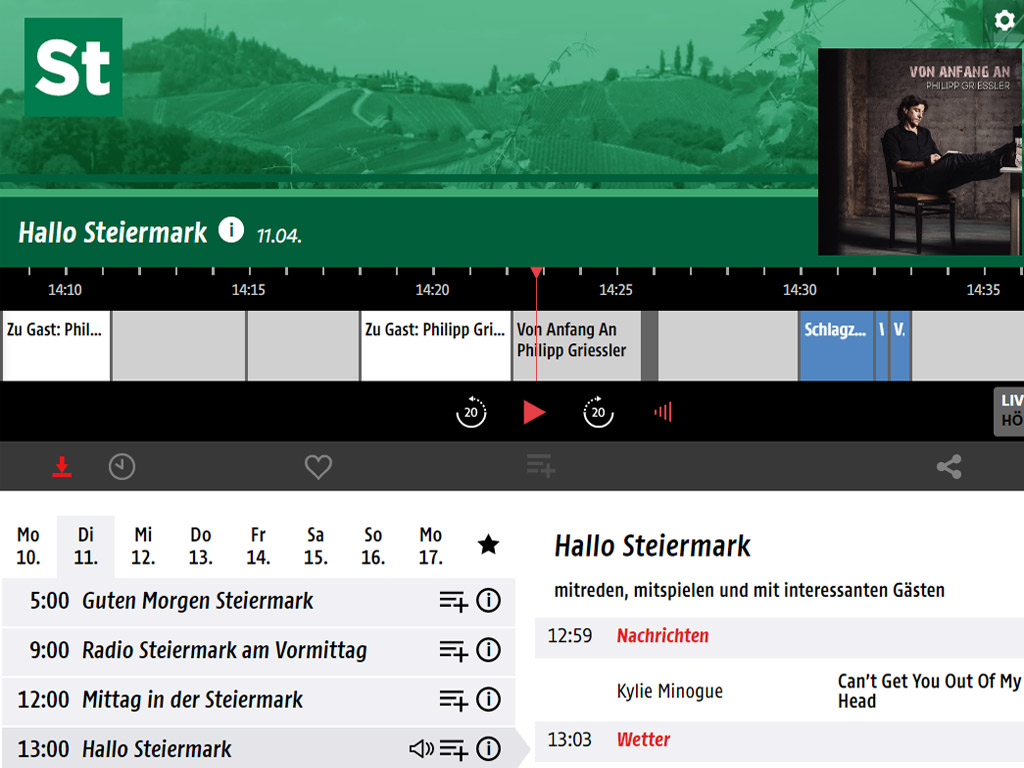Select the Mo 17. day tab
1024x768 pixels.
[x=430, y=546]
